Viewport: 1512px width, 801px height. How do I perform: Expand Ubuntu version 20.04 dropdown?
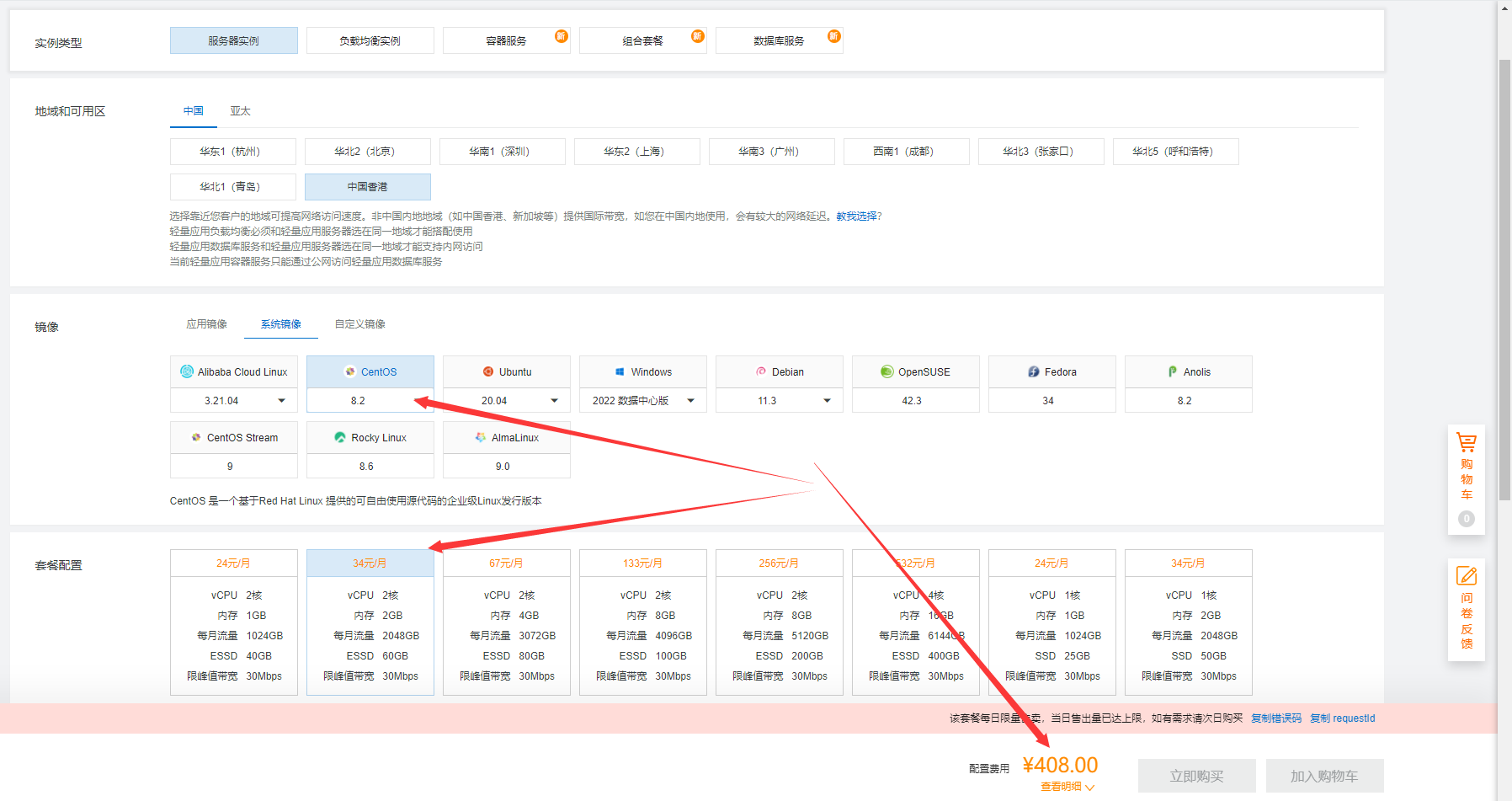(555, 401)
